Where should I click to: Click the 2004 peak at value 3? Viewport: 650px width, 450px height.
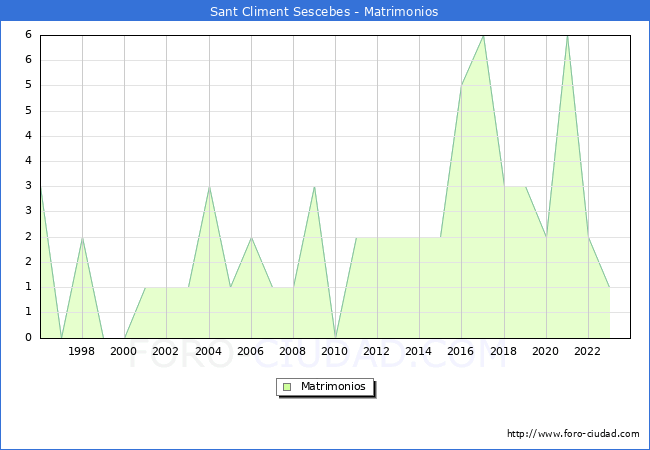tap(209, 187)
